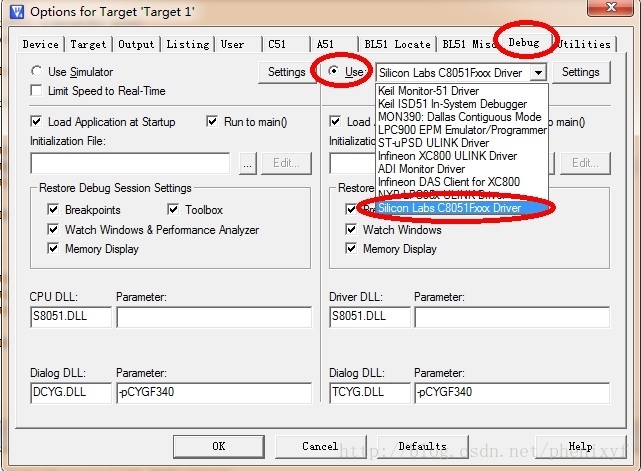641x471 pixels.
Task: Choose Keil Monitor-51 Driver from list
Action: 462,91
